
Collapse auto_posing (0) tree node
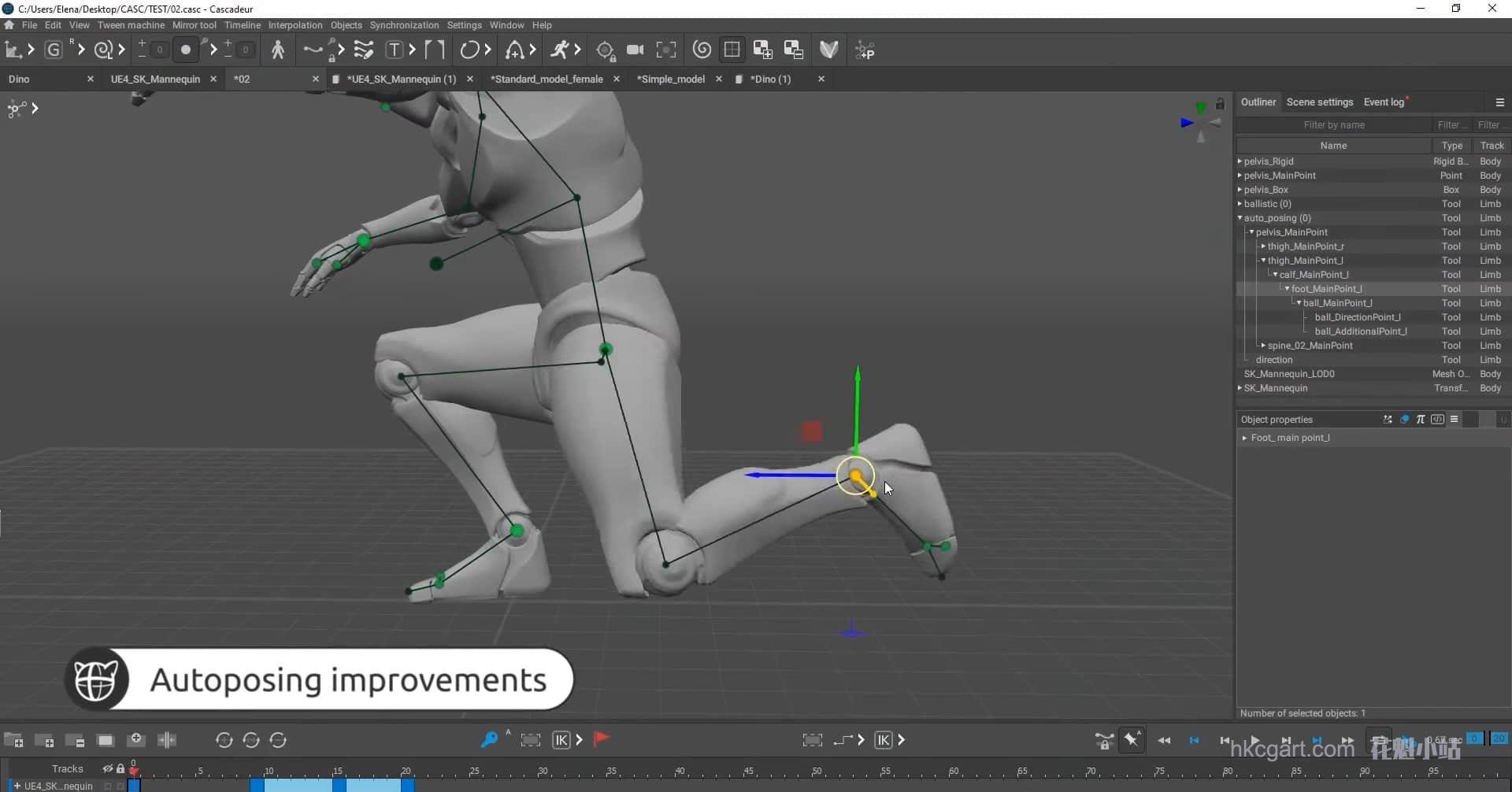[x=1240, y=217]
